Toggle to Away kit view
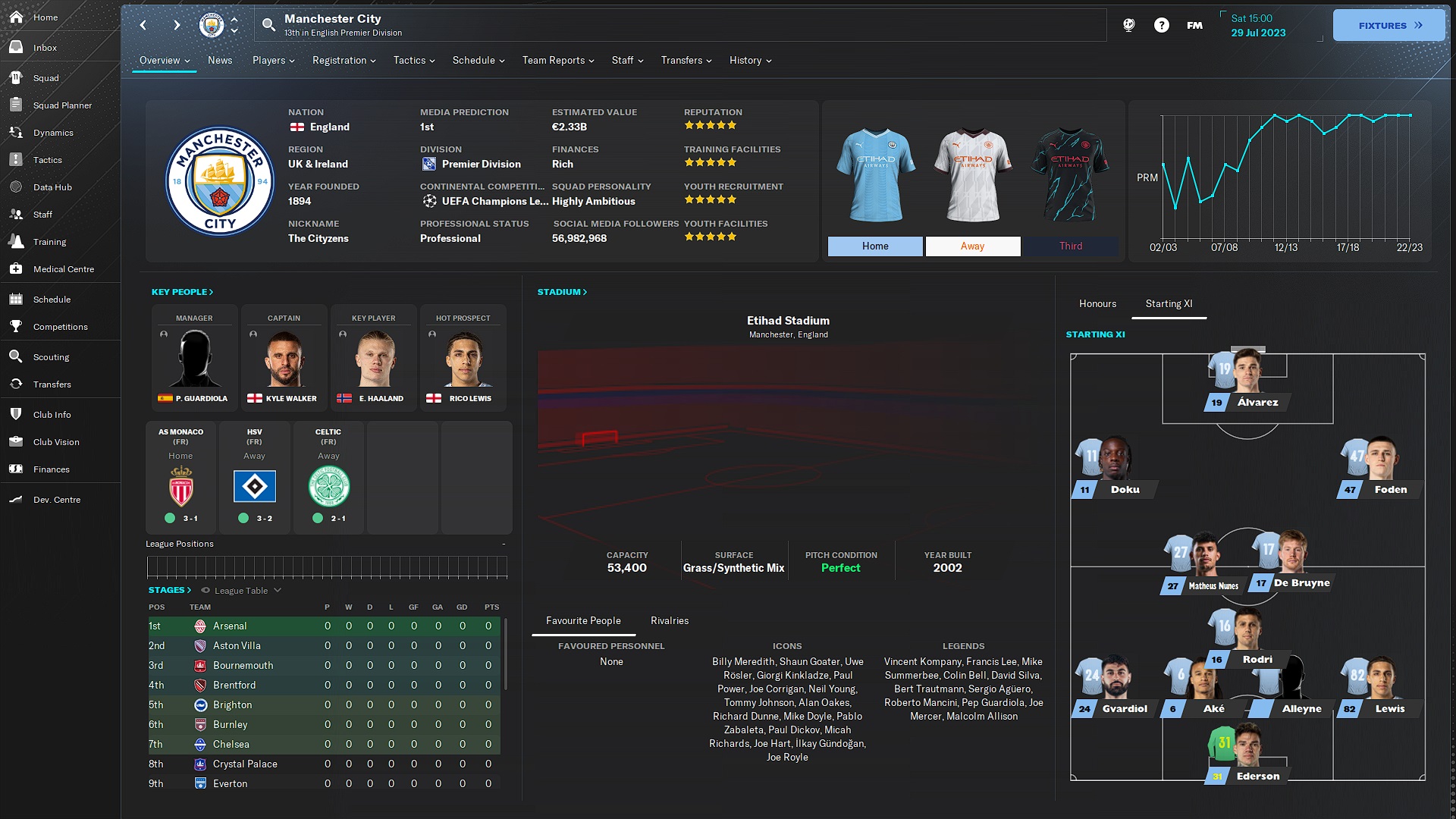Viewport: 1456px width, 819px height. click(971, 245)
